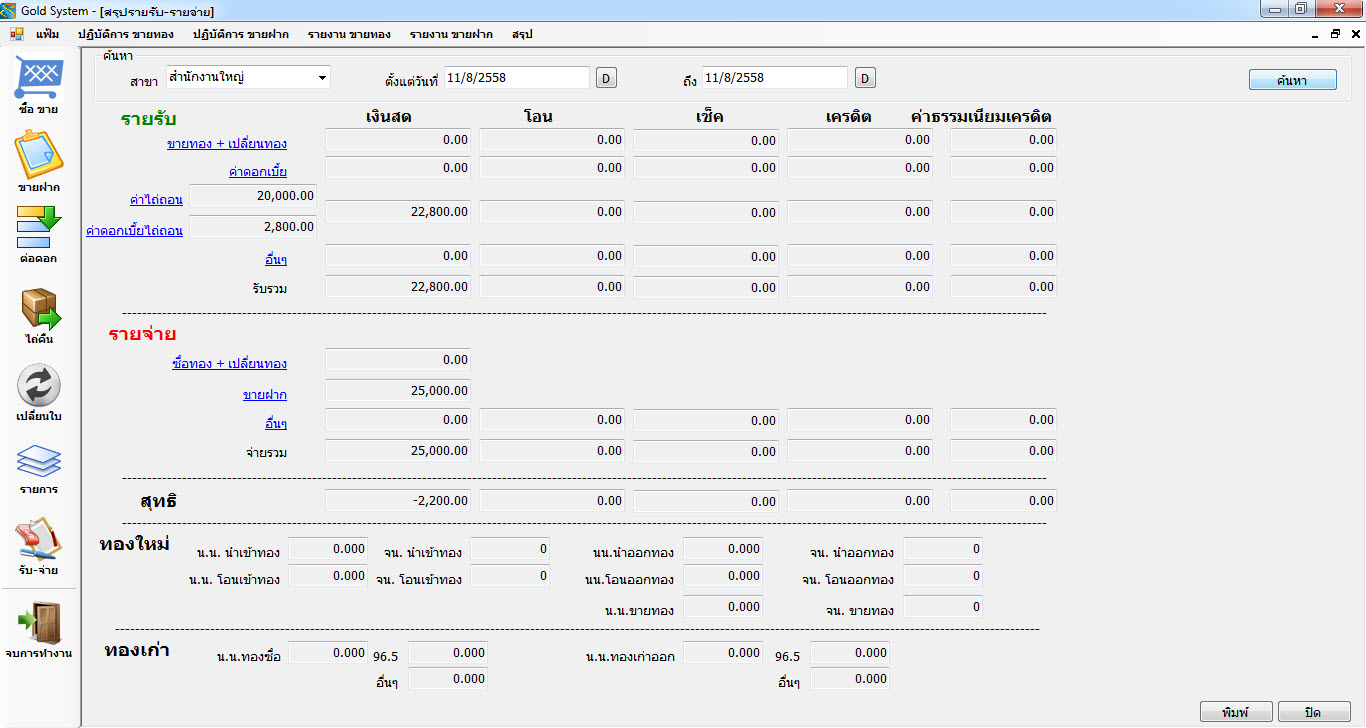The width and height of the screenshot is (1366, 728).
Task: Click the ค่าดอกเบี้ยไถ่ถอน link
Action: point(134,231)
